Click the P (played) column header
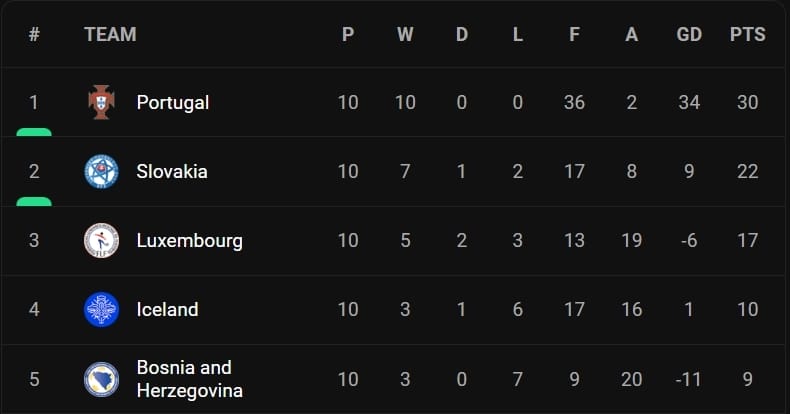The image size is (790, 414). click(348, 34)
